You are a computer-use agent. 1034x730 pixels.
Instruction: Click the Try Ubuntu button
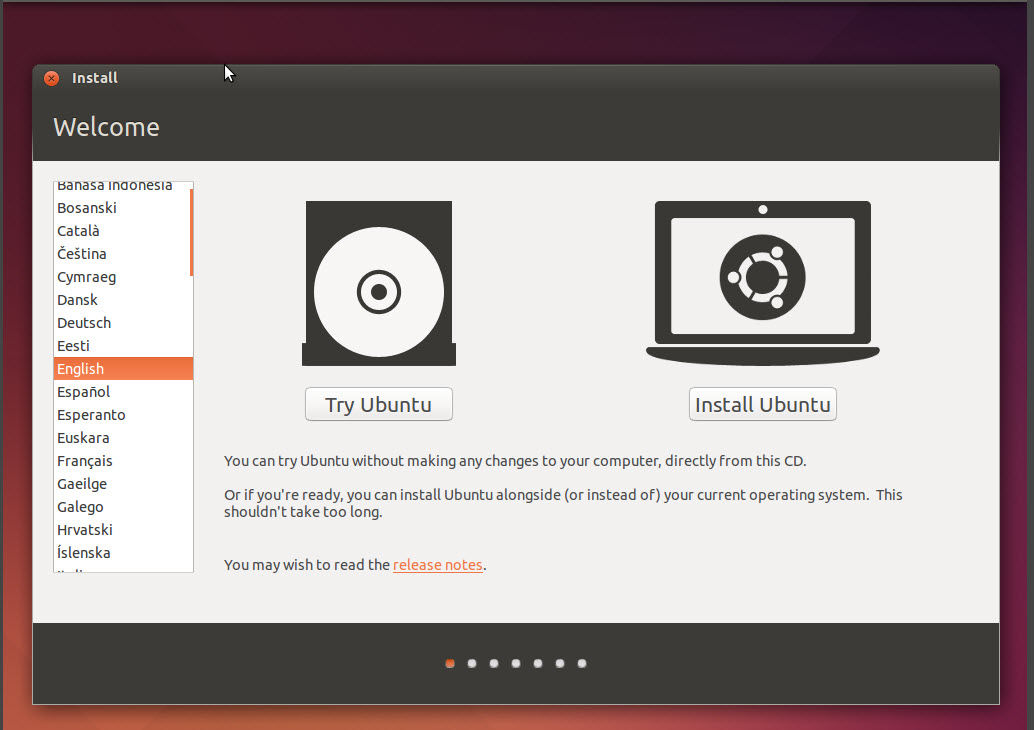point(379,404)
